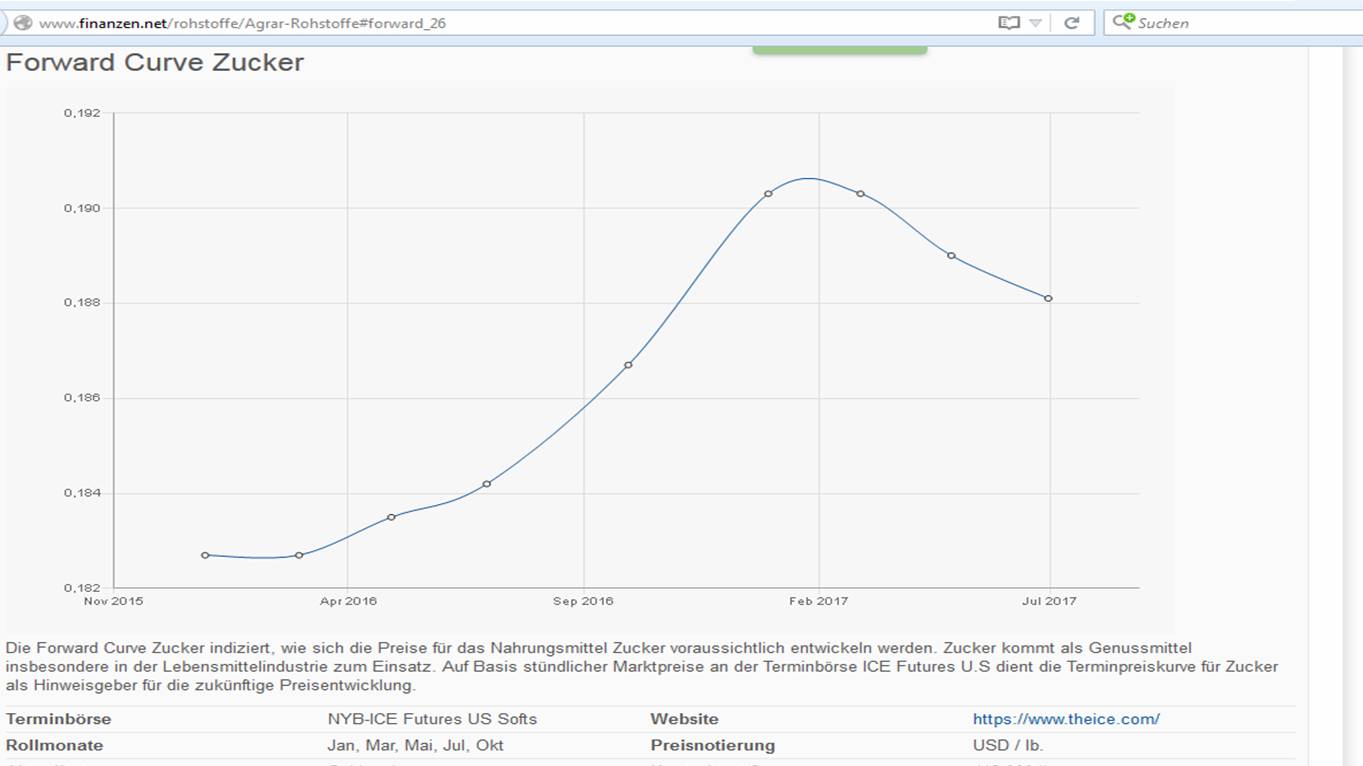Click the "Terminbörse" table label
The height and width of the screenshot is (766, 1363).
tap(58, 719)
